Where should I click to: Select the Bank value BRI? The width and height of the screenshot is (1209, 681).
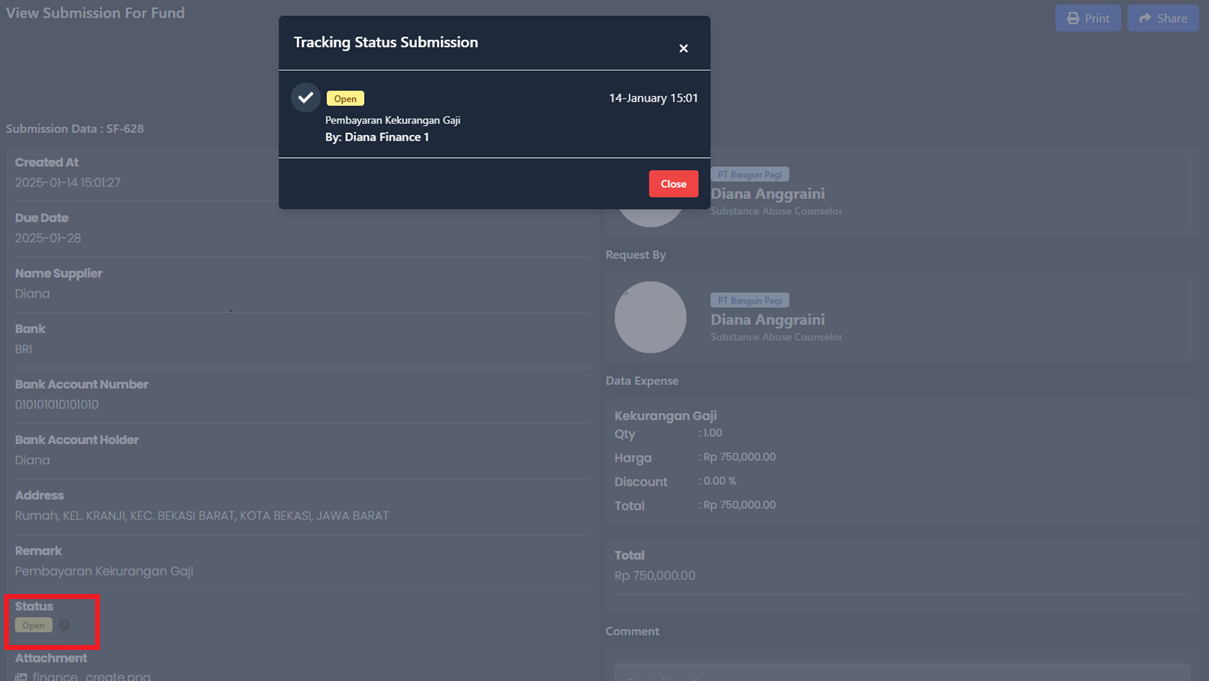[24, 349]
